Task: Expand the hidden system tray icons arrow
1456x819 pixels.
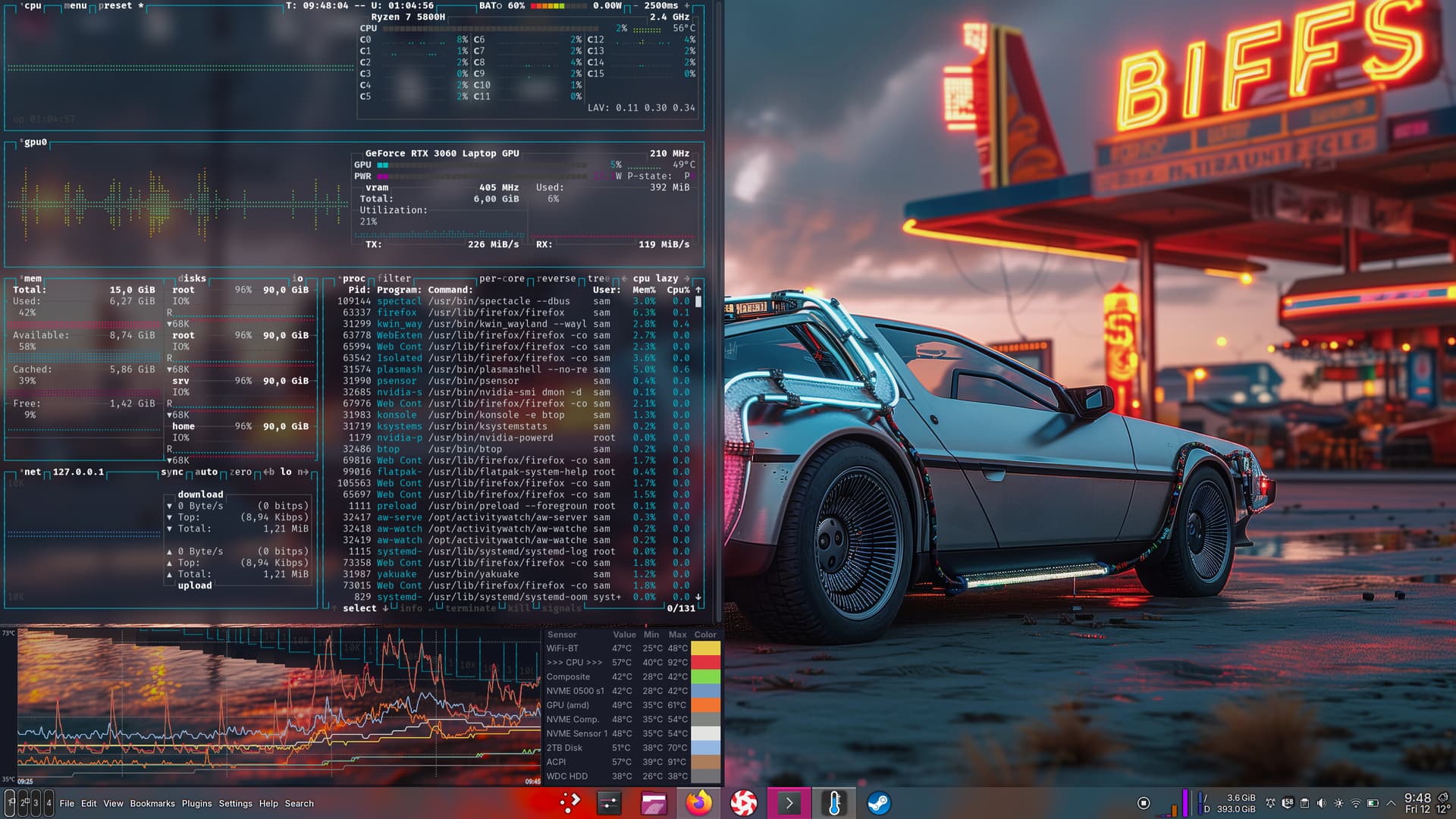Action: tap(1391, 803)
